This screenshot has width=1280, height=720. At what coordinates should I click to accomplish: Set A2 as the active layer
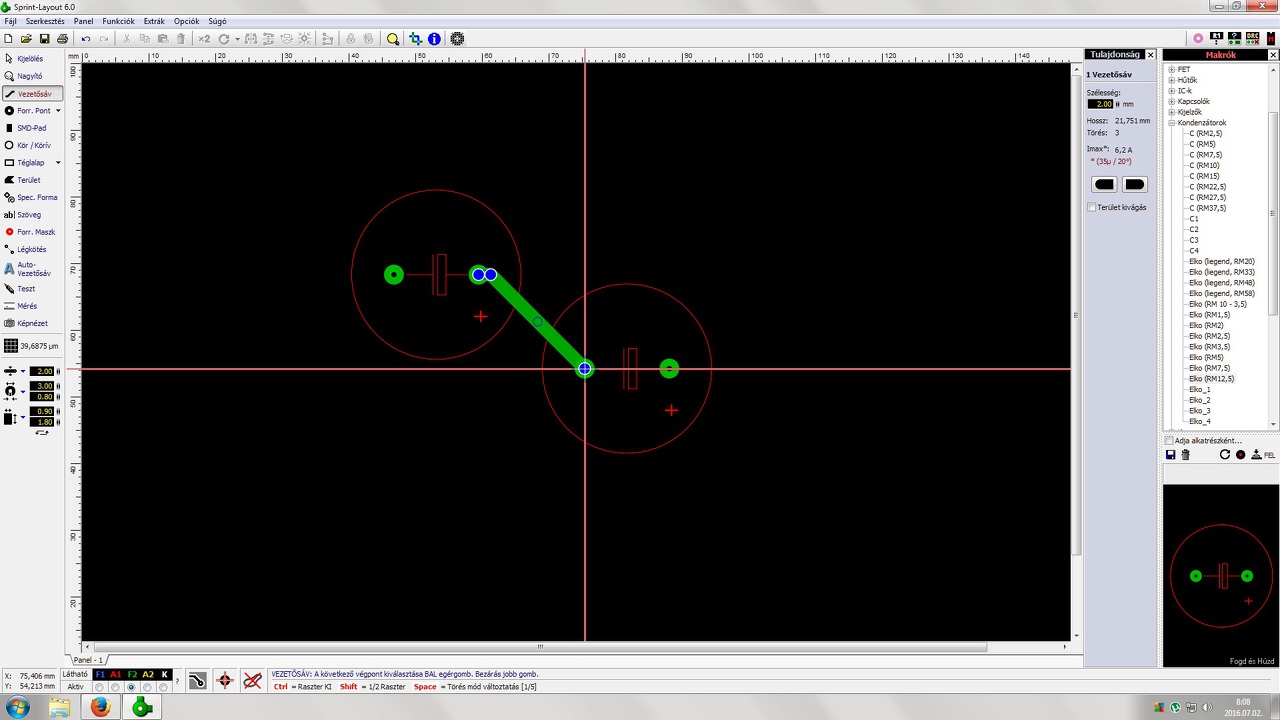[x=148, y=687]
